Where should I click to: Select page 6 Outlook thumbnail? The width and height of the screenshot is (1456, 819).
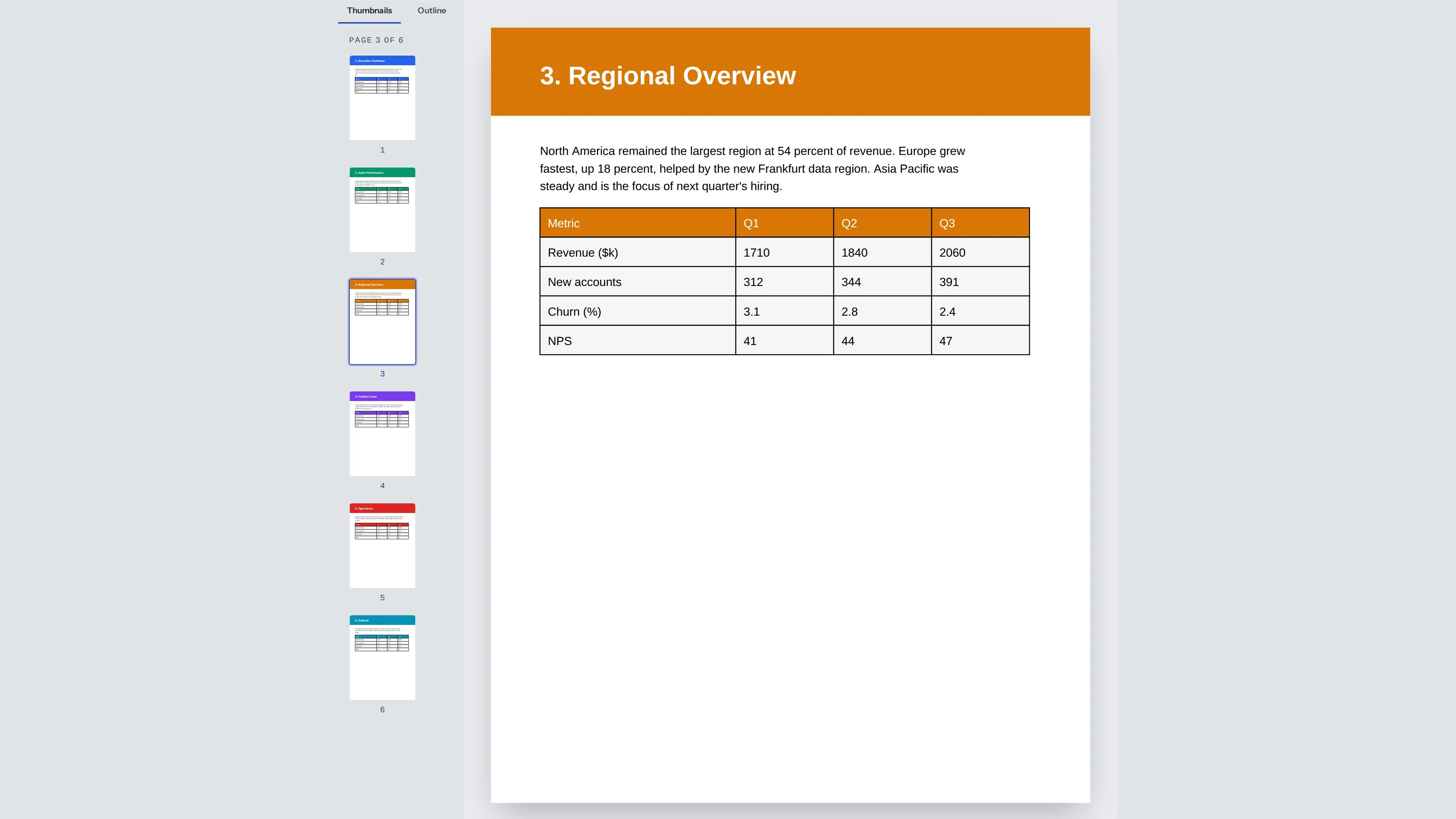coord(382,657)
